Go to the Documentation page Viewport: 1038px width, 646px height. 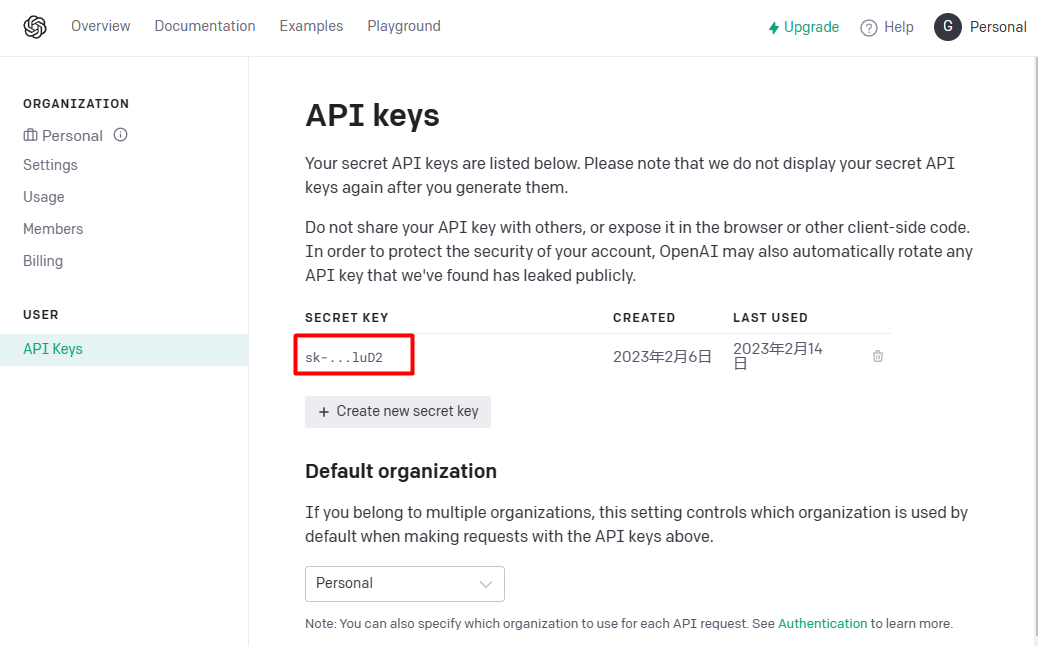pos(205,26)
